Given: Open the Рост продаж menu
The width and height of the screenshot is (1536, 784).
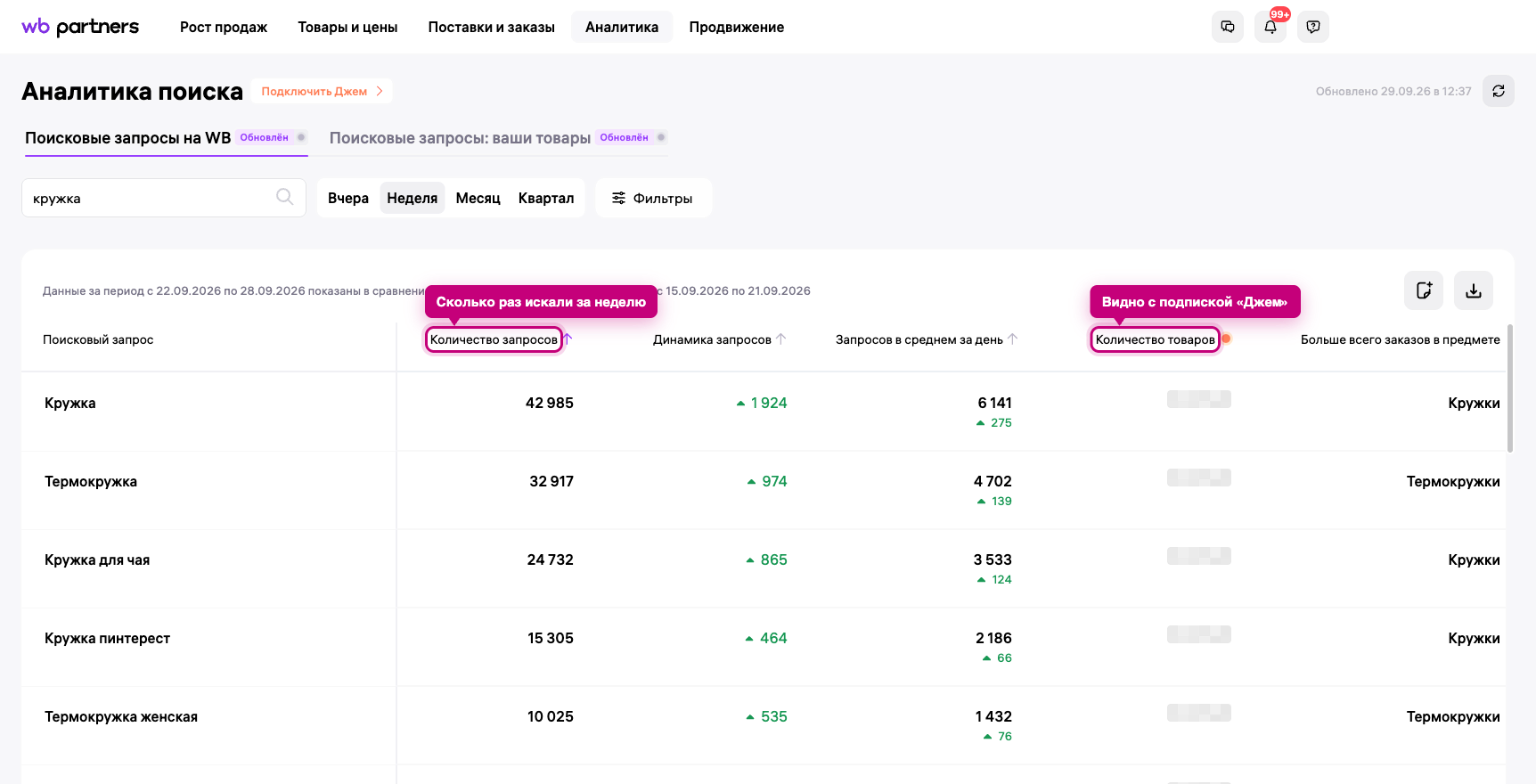Looking at the screenshot, I should [224, 27].
